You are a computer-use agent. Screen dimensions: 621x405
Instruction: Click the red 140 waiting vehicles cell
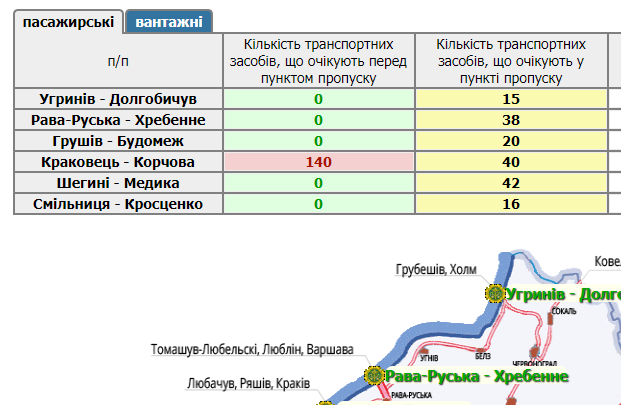(x=319, y=161)
